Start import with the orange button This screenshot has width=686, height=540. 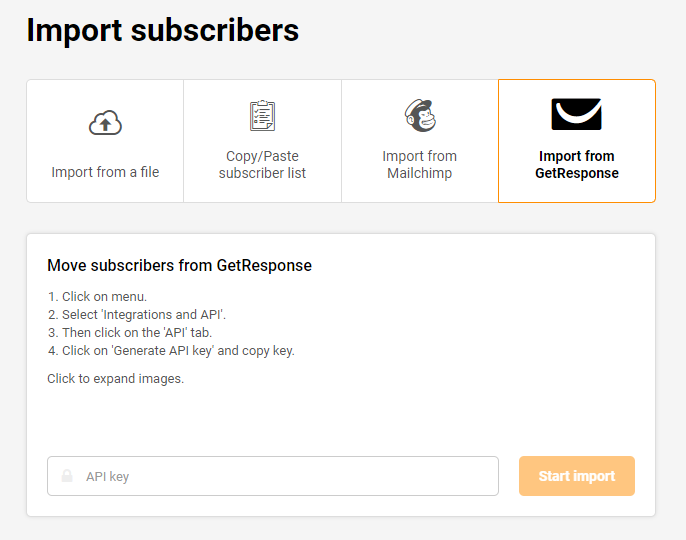tap(577, 476)
